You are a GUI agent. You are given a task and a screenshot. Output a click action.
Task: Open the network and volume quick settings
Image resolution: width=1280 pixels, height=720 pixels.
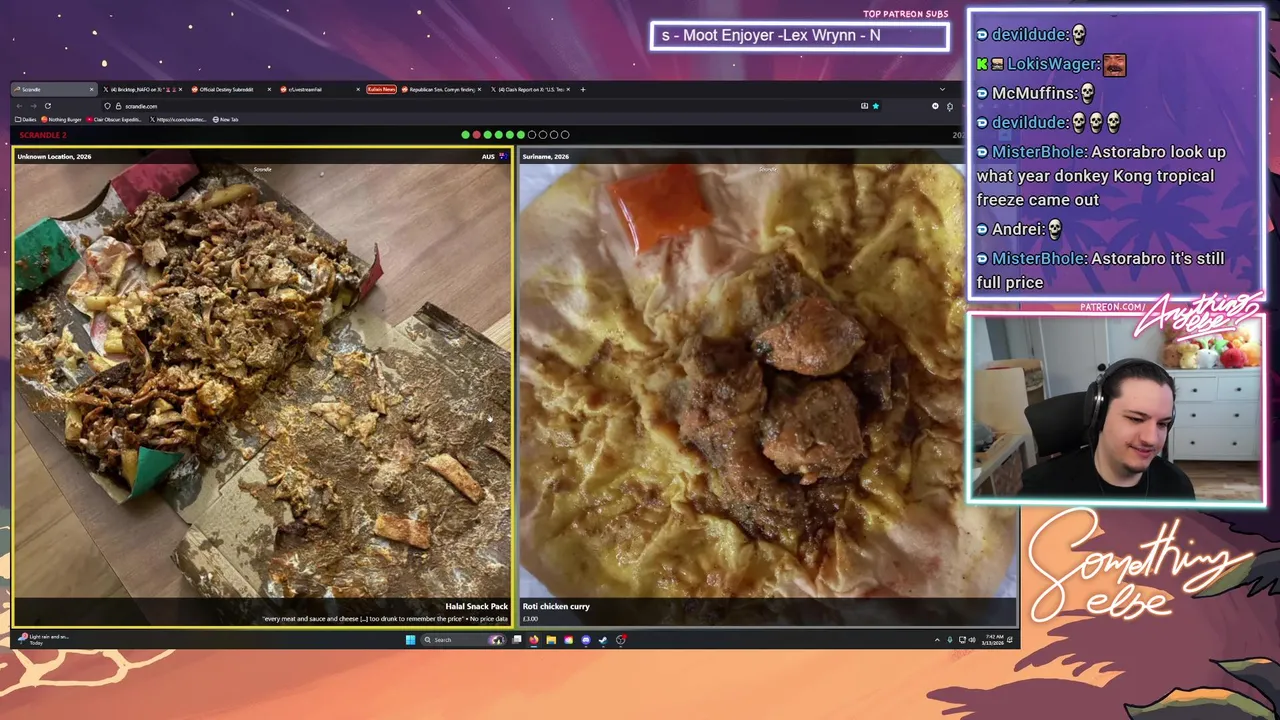coord(967,640)
